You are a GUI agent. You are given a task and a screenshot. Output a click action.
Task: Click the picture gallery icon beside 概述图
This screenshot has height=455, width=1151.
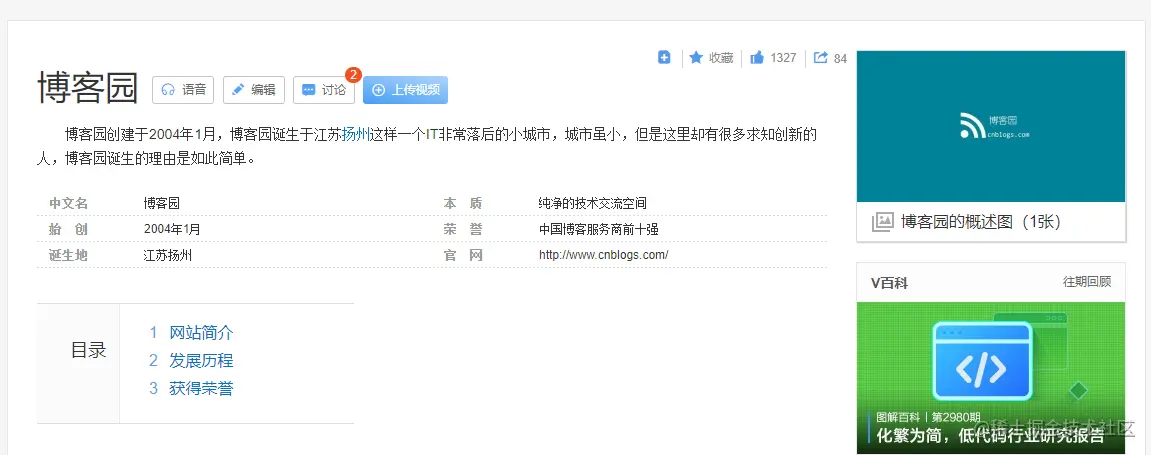[x=882, y=222]
